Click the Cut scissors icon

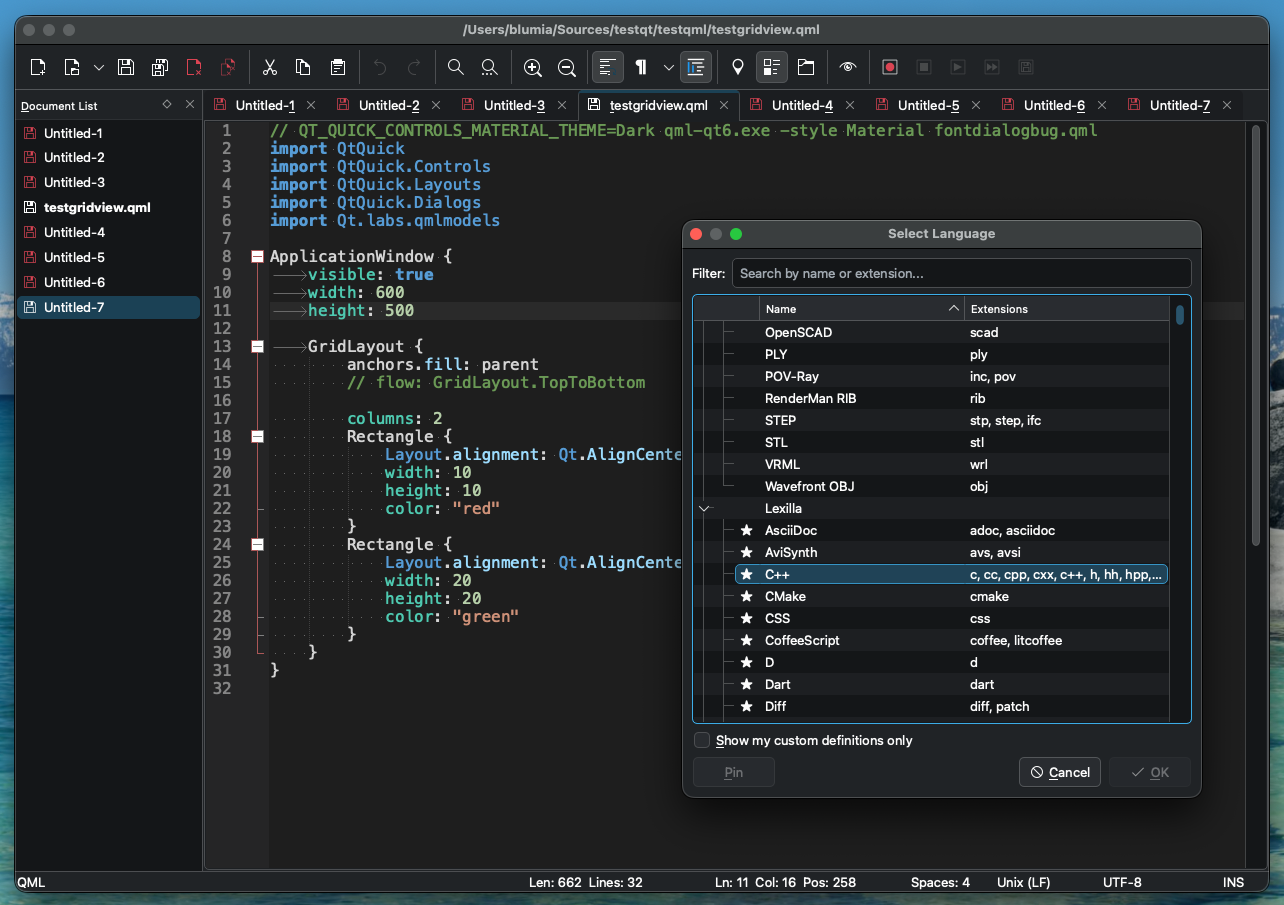point(269,67)
